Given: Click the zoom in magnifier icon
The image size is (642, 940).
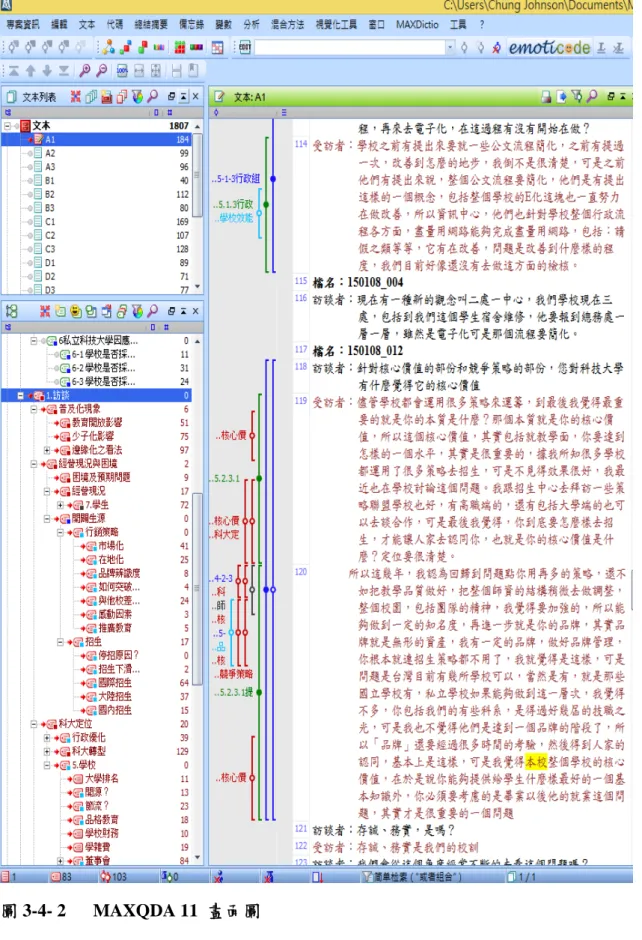Looking at the screenshot, I should pos(85,71).
